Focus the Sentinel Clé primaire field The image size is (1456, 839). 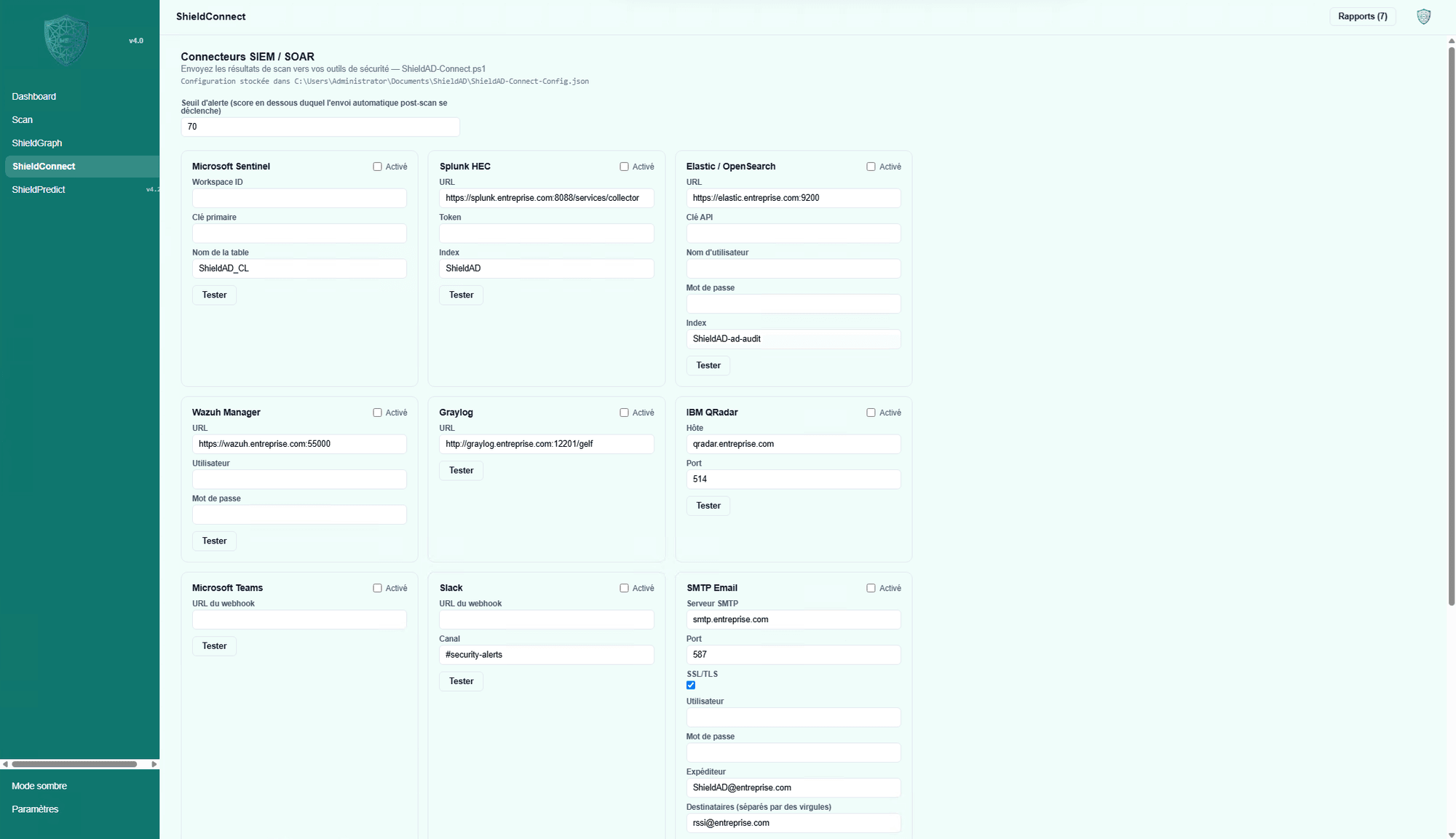[x=299, y=233]
